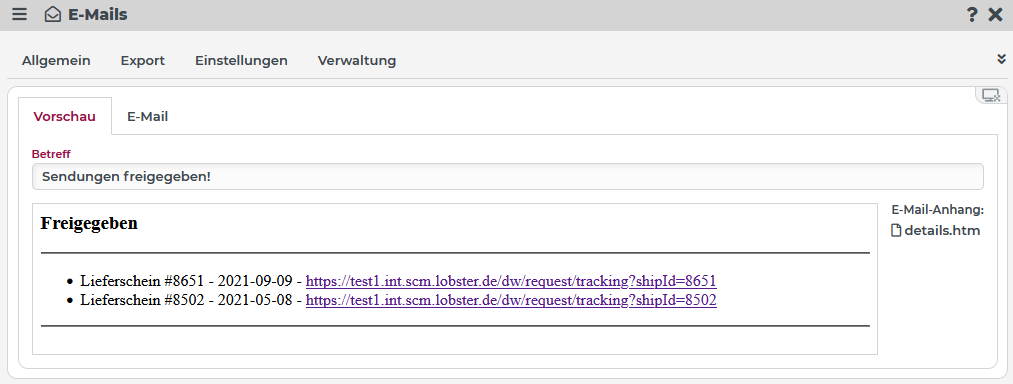This screenshot has width=1013, height=384.
Task: Close the E-Mails panel
Action: (996, 15)
